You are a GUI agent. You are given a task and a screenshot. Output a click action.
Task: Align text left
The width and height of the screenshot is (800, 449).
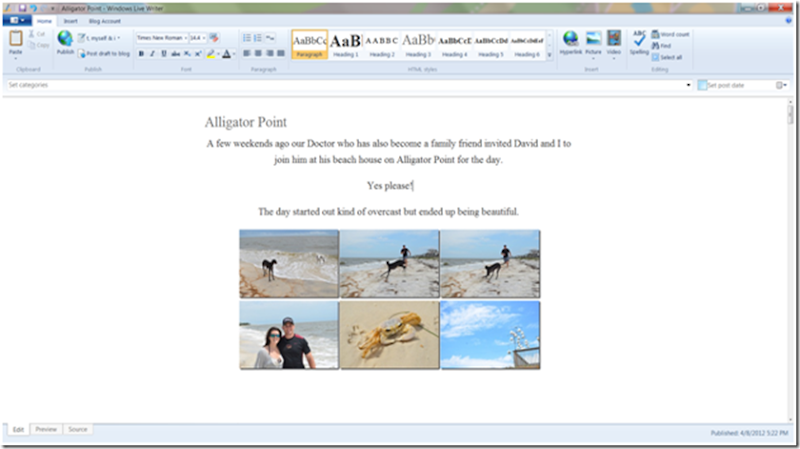246,53
